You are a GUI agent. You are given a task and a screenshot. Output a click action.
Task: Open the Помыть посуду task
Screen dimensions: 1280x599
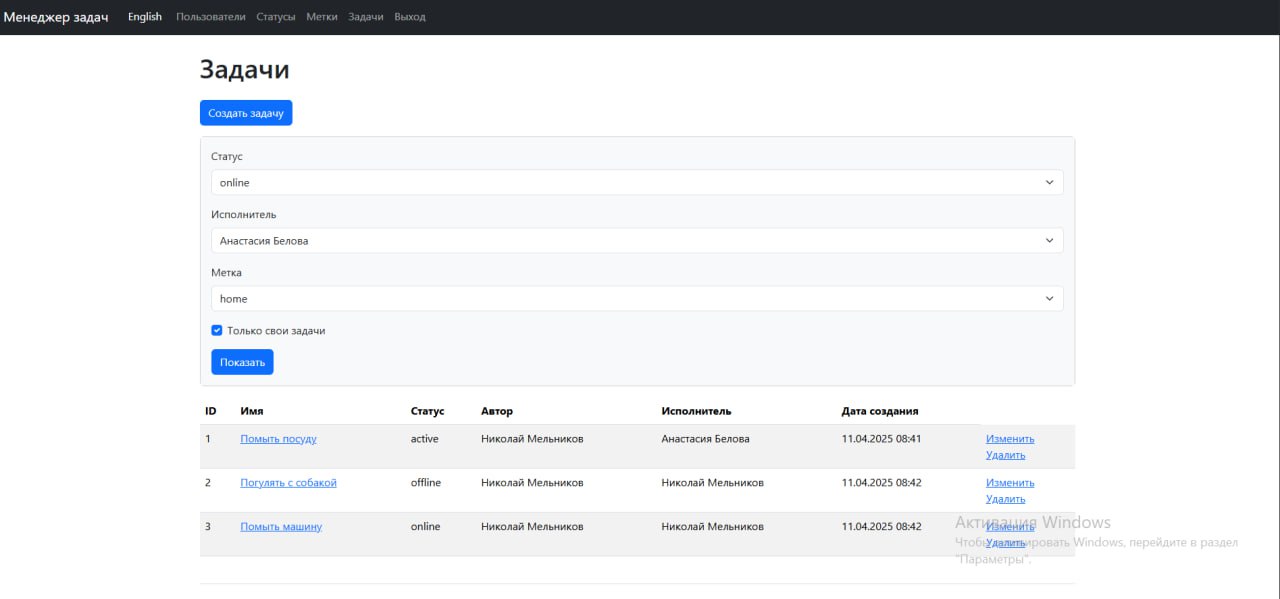(x=278, y=439)
